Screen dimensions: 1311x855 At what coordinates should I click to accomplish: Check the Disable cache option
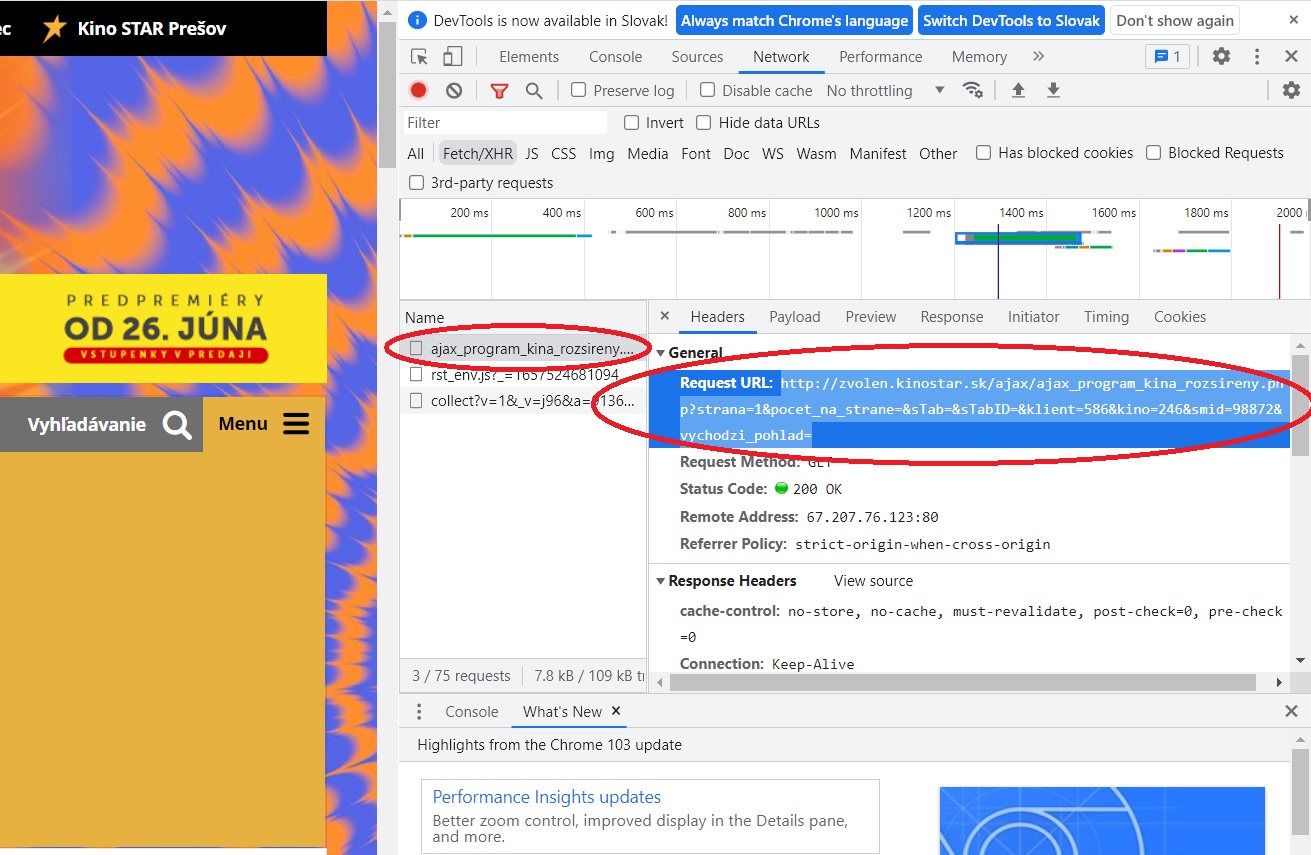[708, 90]
